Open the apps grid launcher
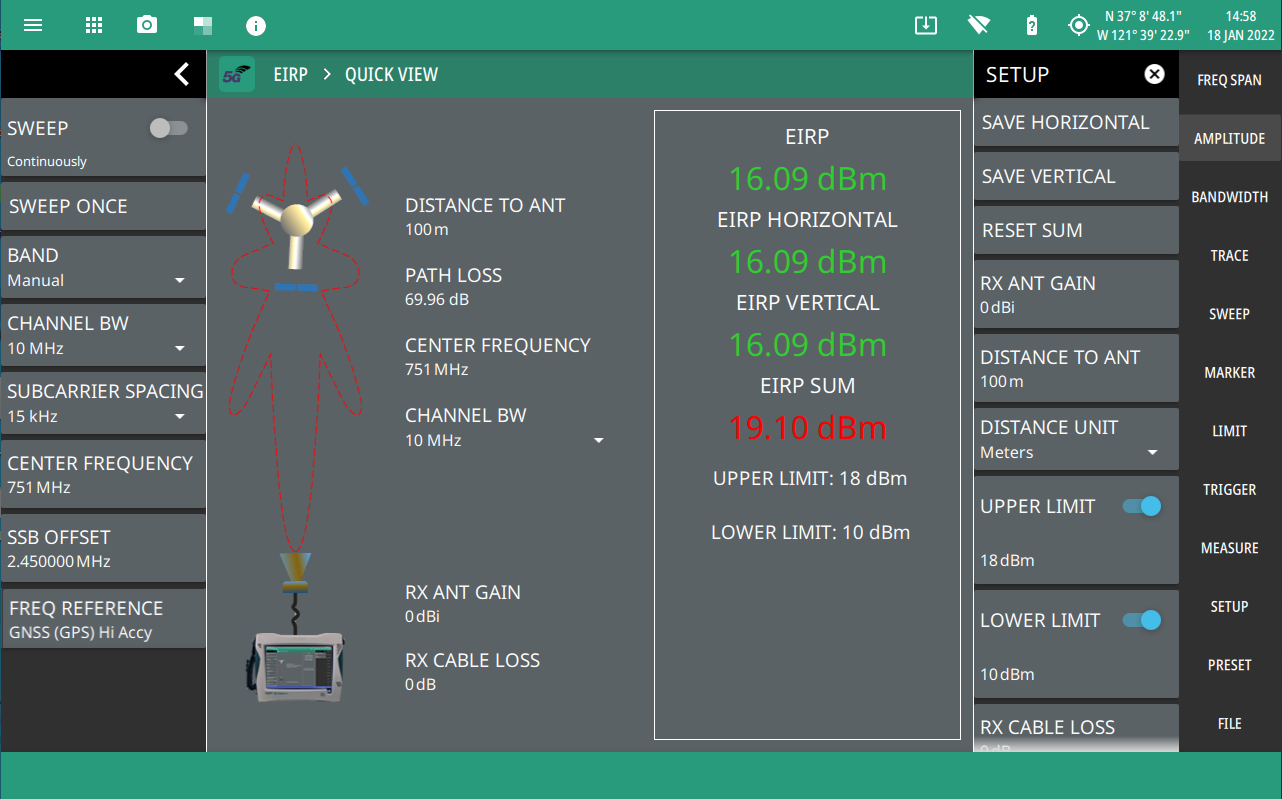This screenshot has width=1282, height=799. coord(94,25)
